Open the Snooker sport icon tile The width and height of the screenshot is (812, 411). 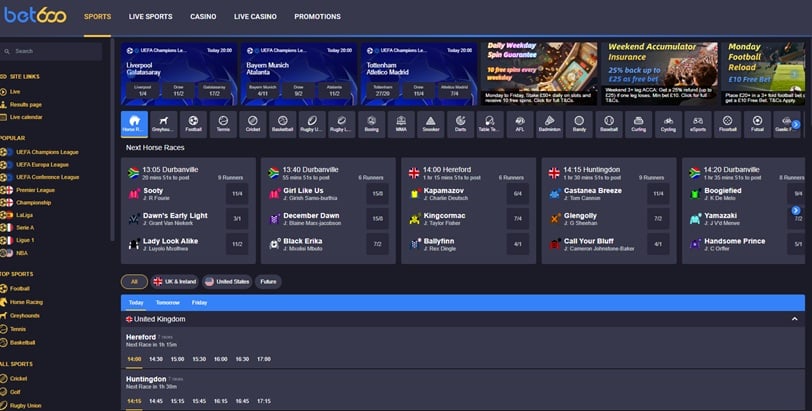pos(431,124)
